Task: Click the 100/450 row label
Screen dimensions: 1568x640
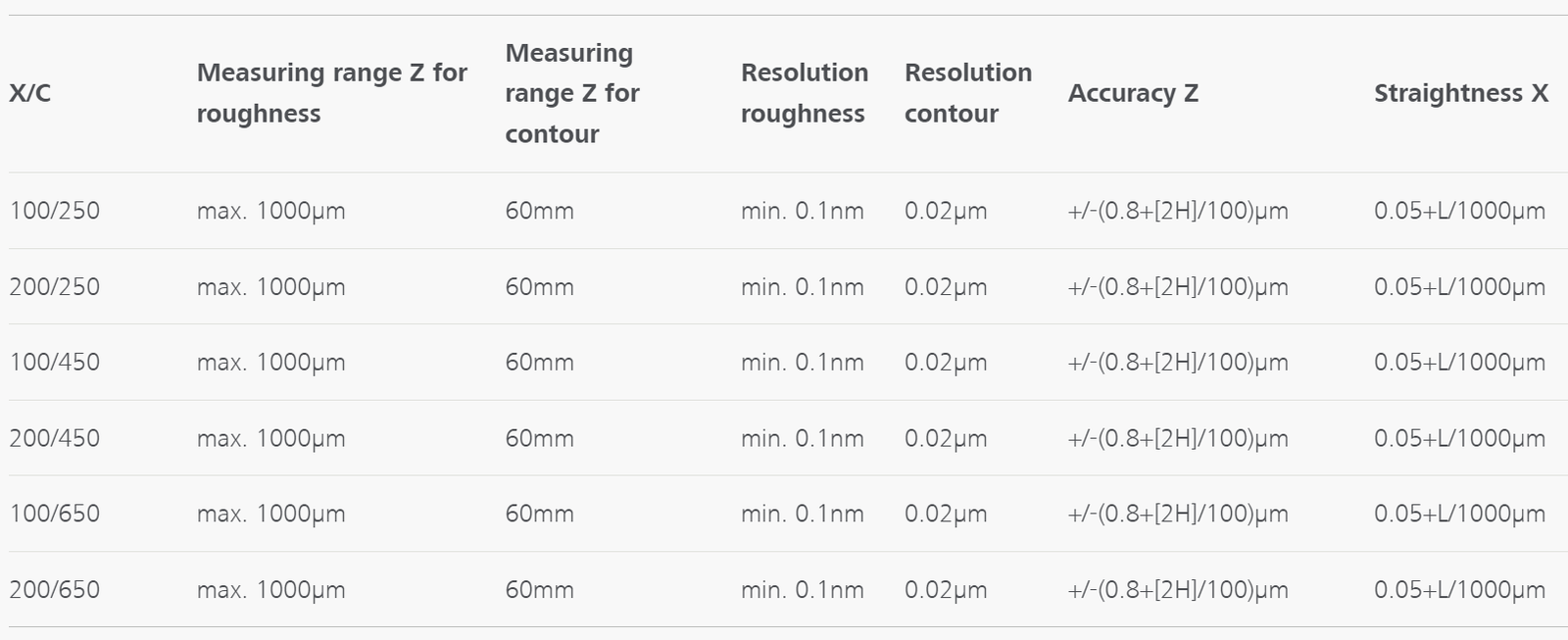Action: [55, 363]
